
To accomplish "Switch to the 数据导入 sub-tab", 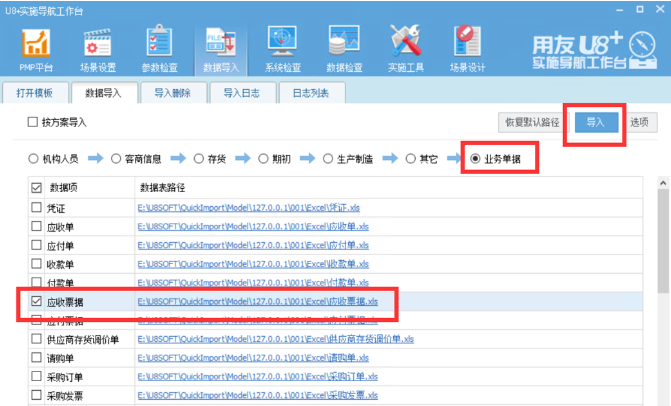I will [x=104, y=93].
